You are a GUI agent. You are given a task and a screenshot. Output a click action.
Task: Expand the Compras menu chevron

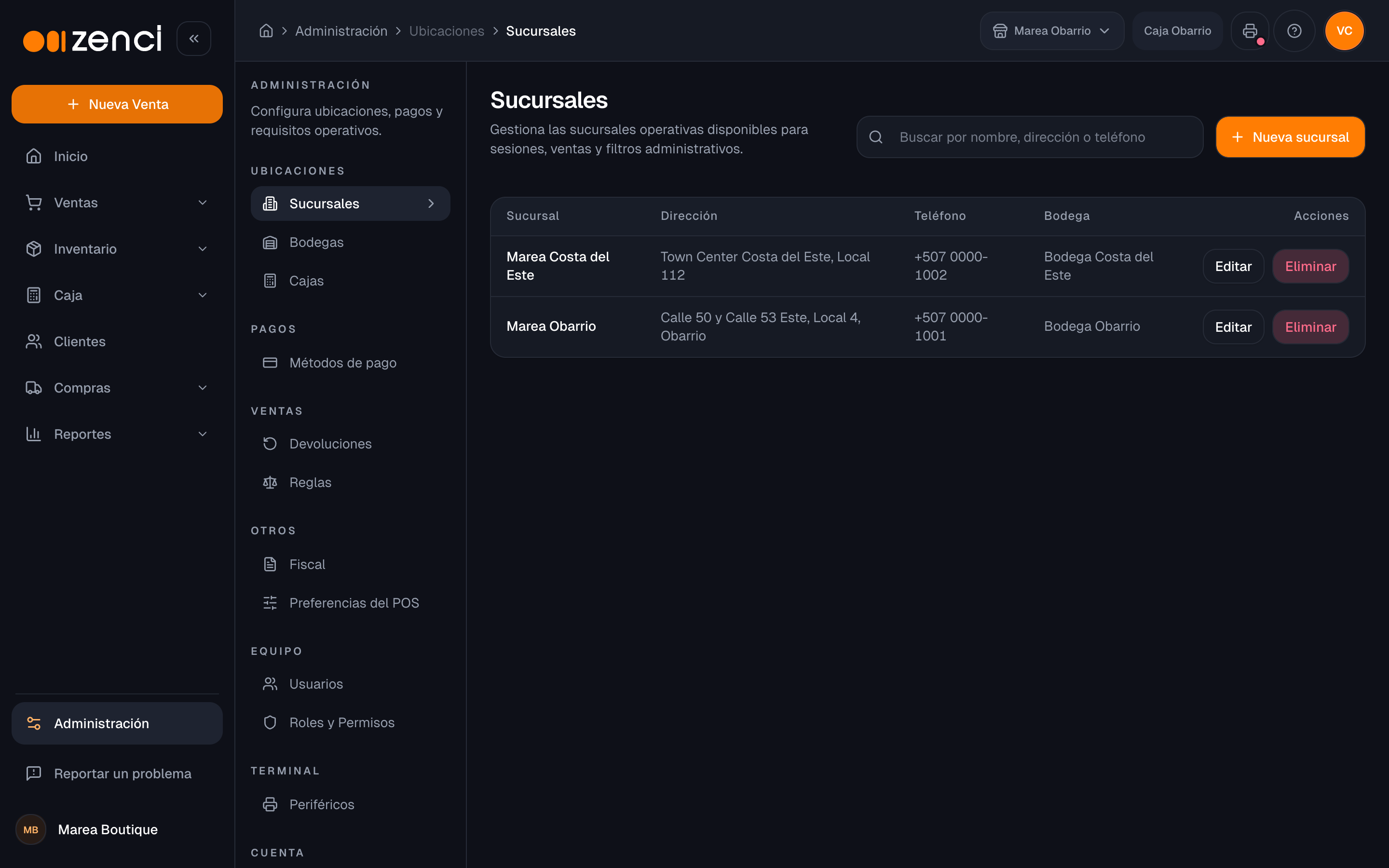coord(202,388)
